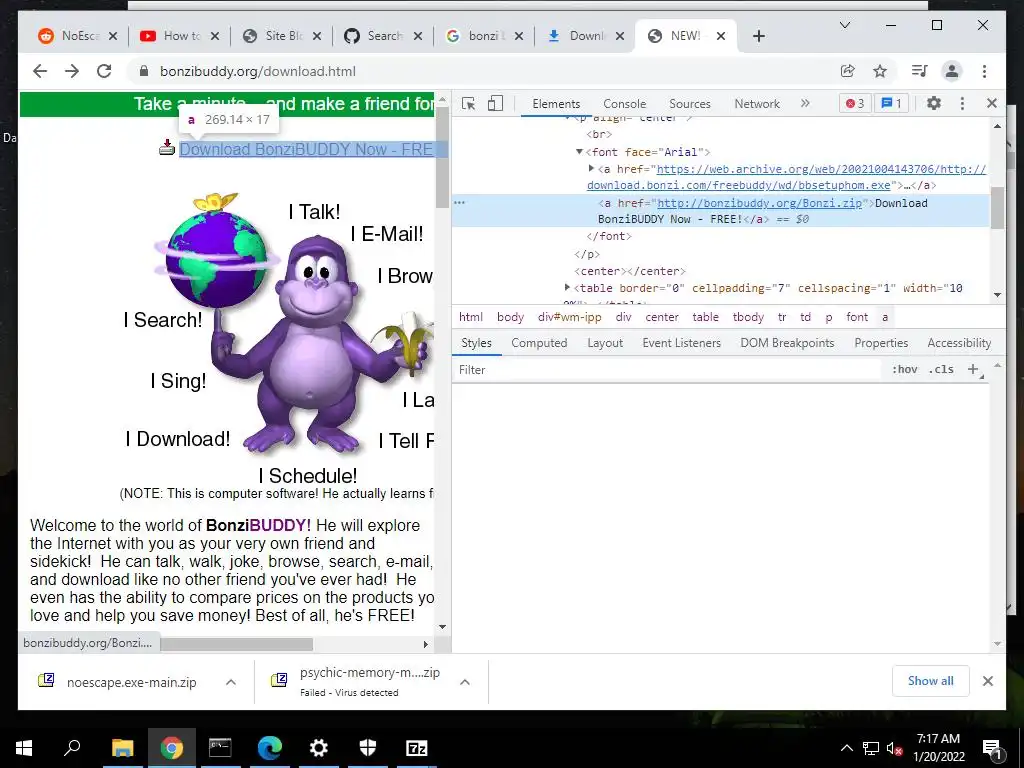Close the DevTools panel

[x=992, y=103]
